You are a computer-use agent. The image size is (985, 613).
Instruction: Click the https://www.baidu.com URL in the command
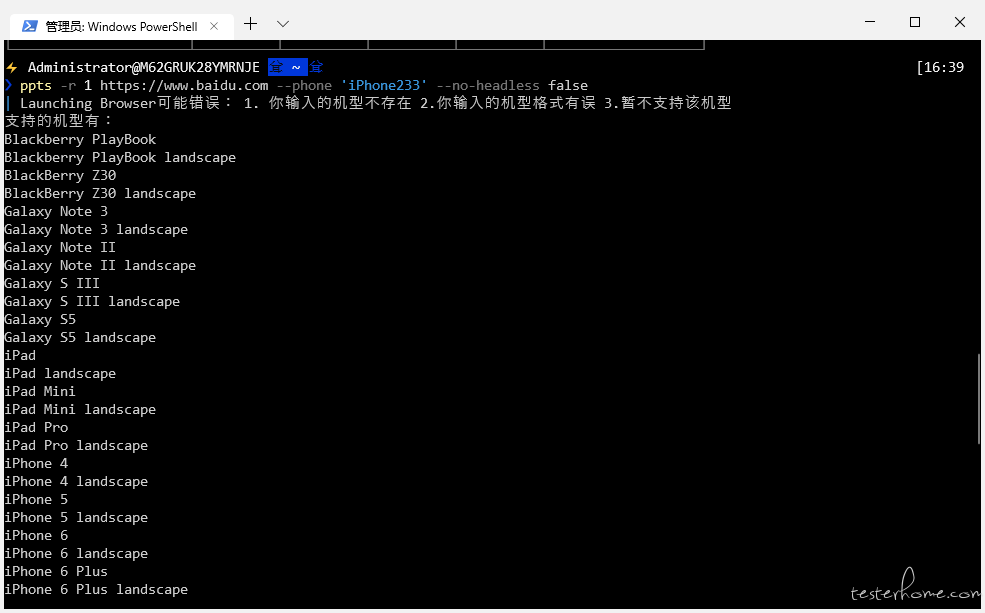[x=184, y=85]
